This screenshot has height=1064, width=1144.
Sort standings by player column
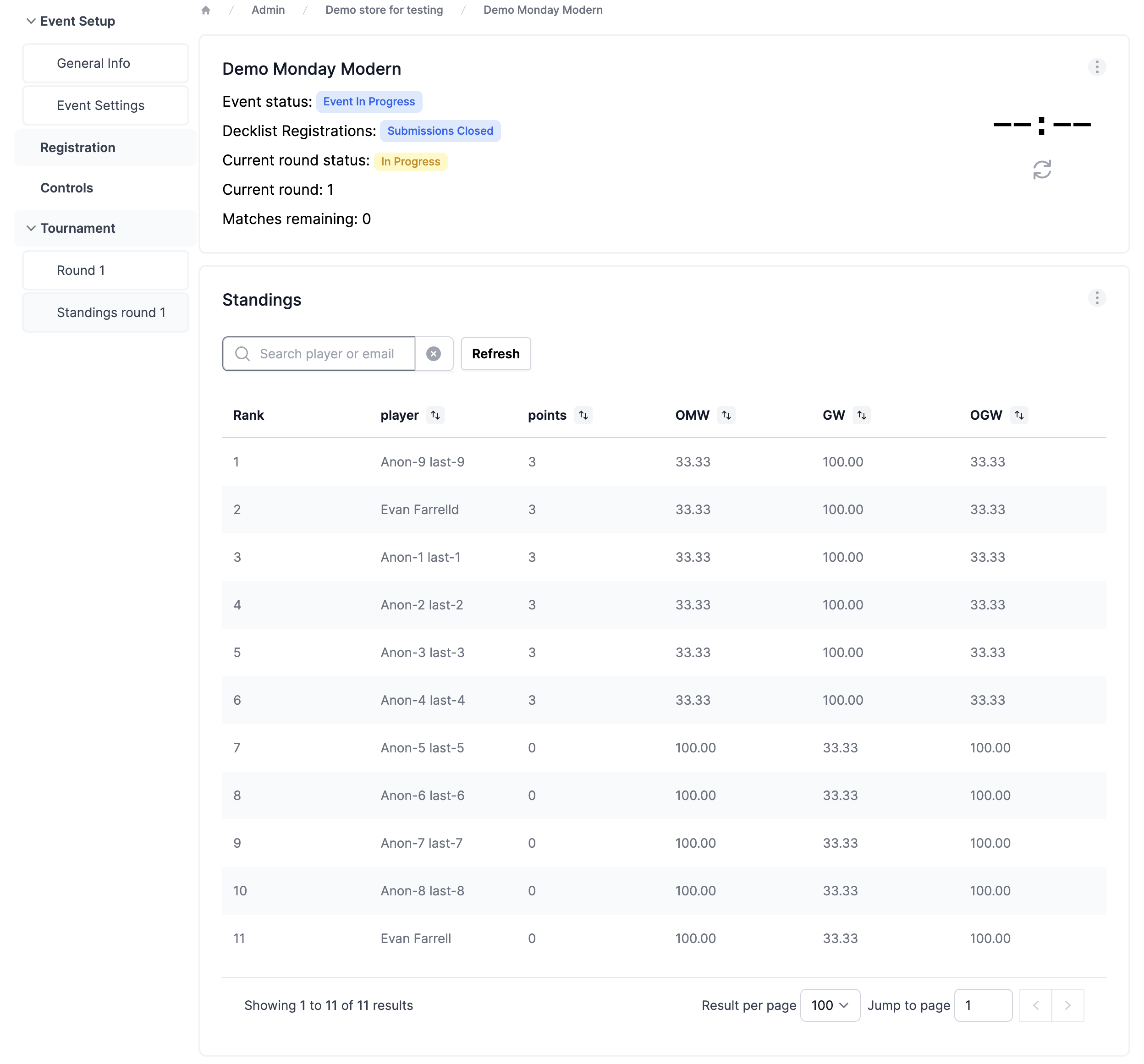(x=435, y=416)
